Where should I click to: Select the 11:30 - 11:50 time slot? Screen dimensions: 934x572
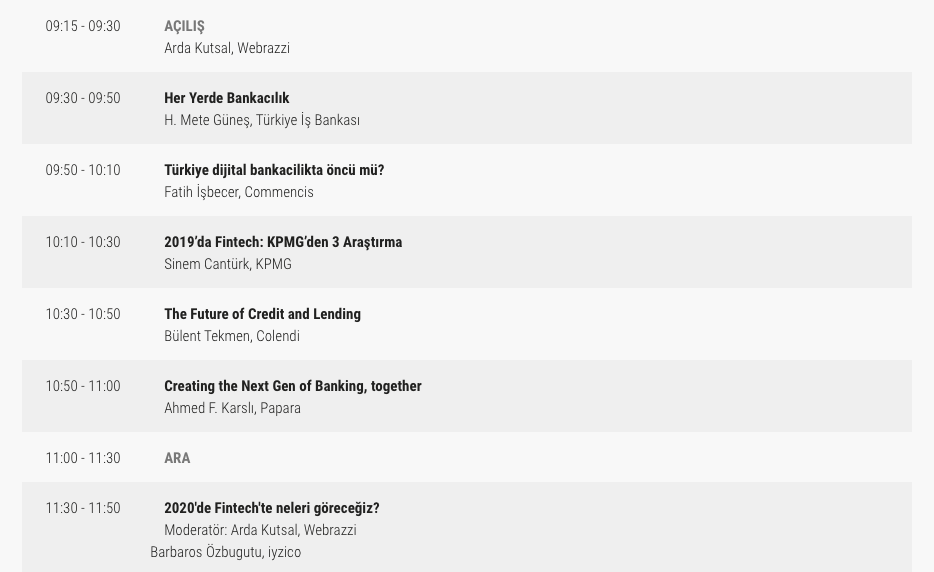(x=83, y=508)
